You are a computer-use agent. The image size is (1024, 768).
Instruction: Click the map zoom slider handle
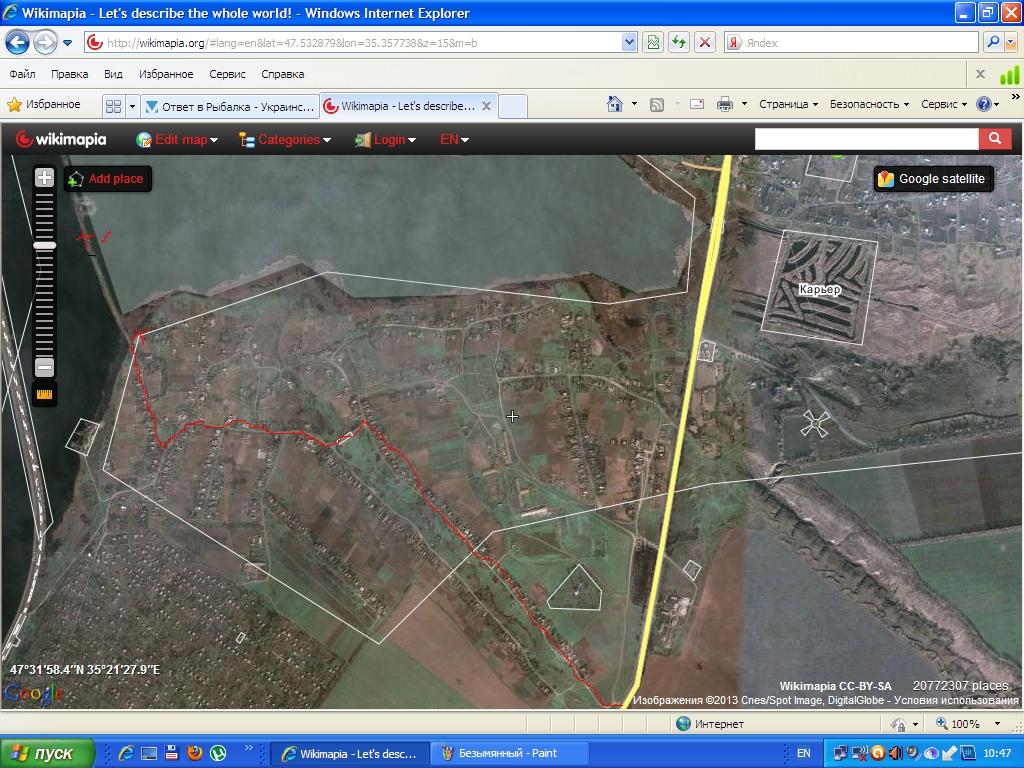(x=44, y=245)
